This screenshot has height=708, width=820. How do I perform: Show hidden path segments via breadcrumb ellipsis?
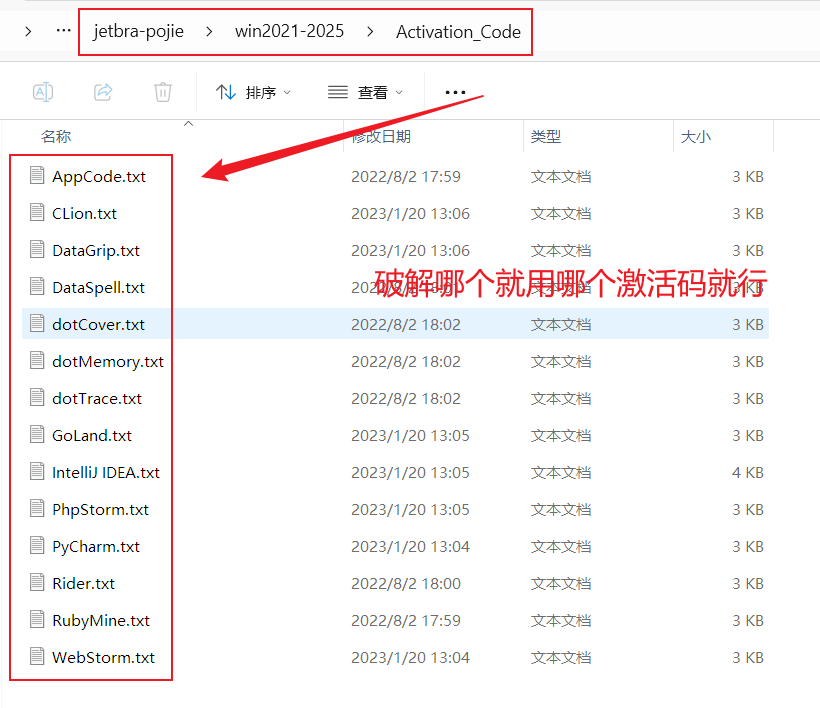(64, 31)
